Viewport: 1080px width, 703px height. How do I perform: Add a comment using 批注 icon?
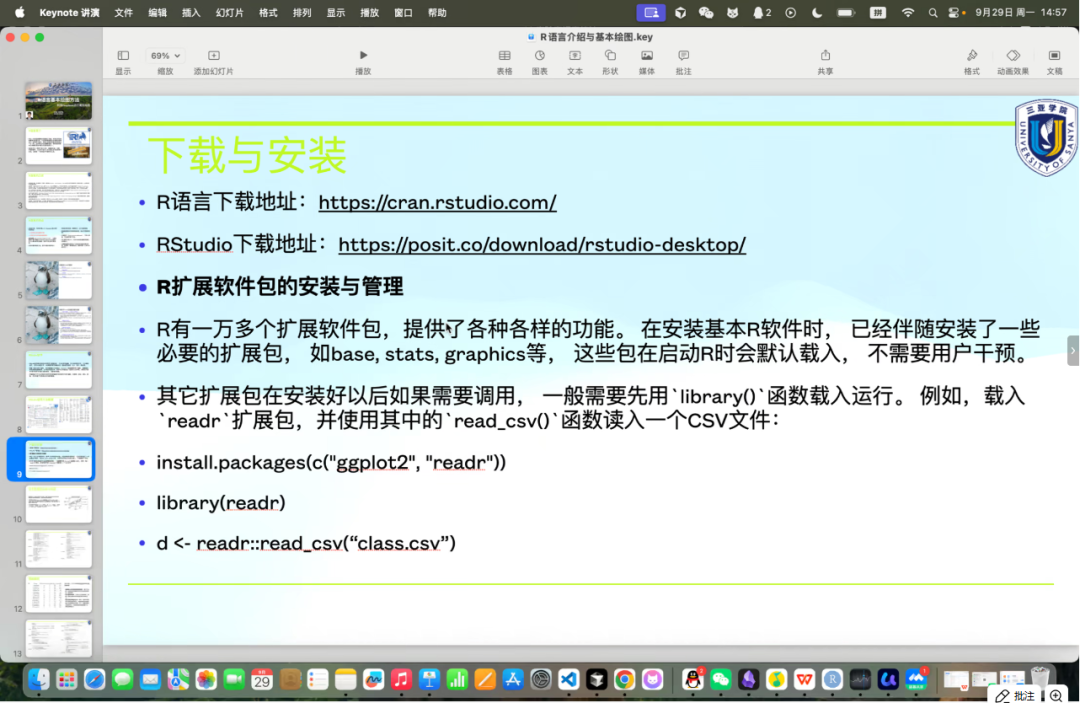pyautogui.click(x=683, y=56)
